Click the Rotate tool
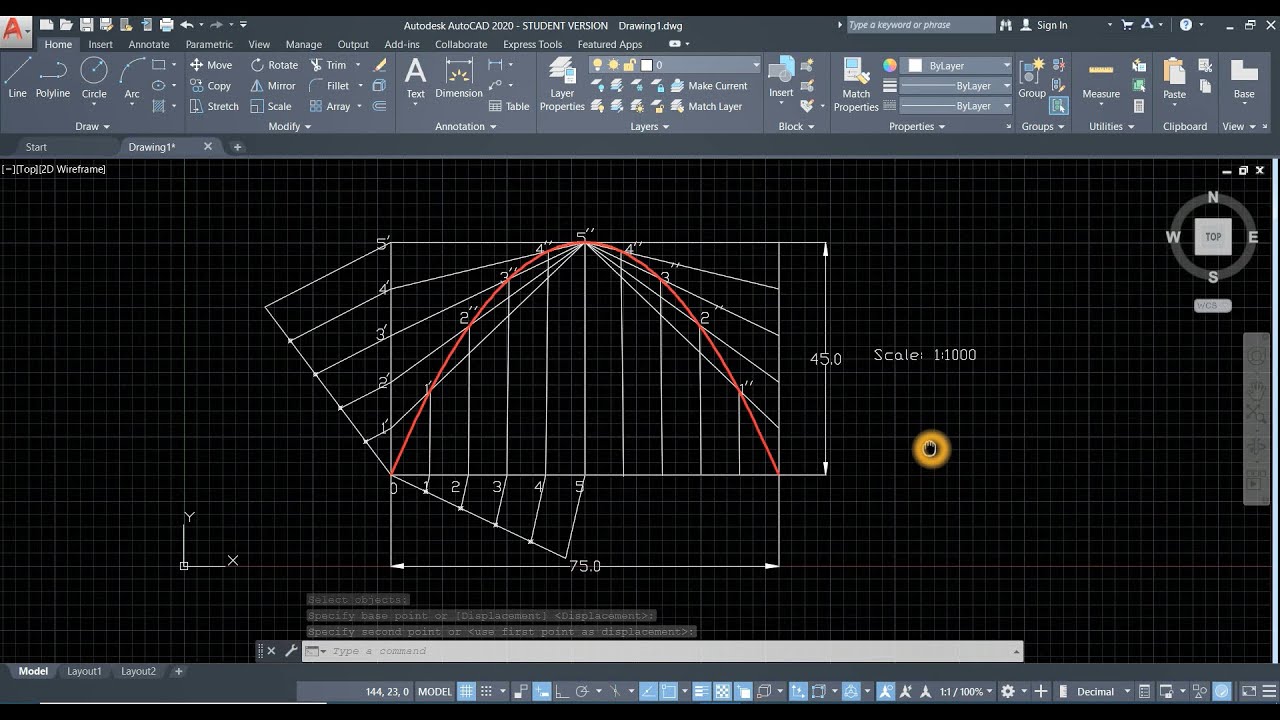The image size is (1280, 720). tap(275, 65)
